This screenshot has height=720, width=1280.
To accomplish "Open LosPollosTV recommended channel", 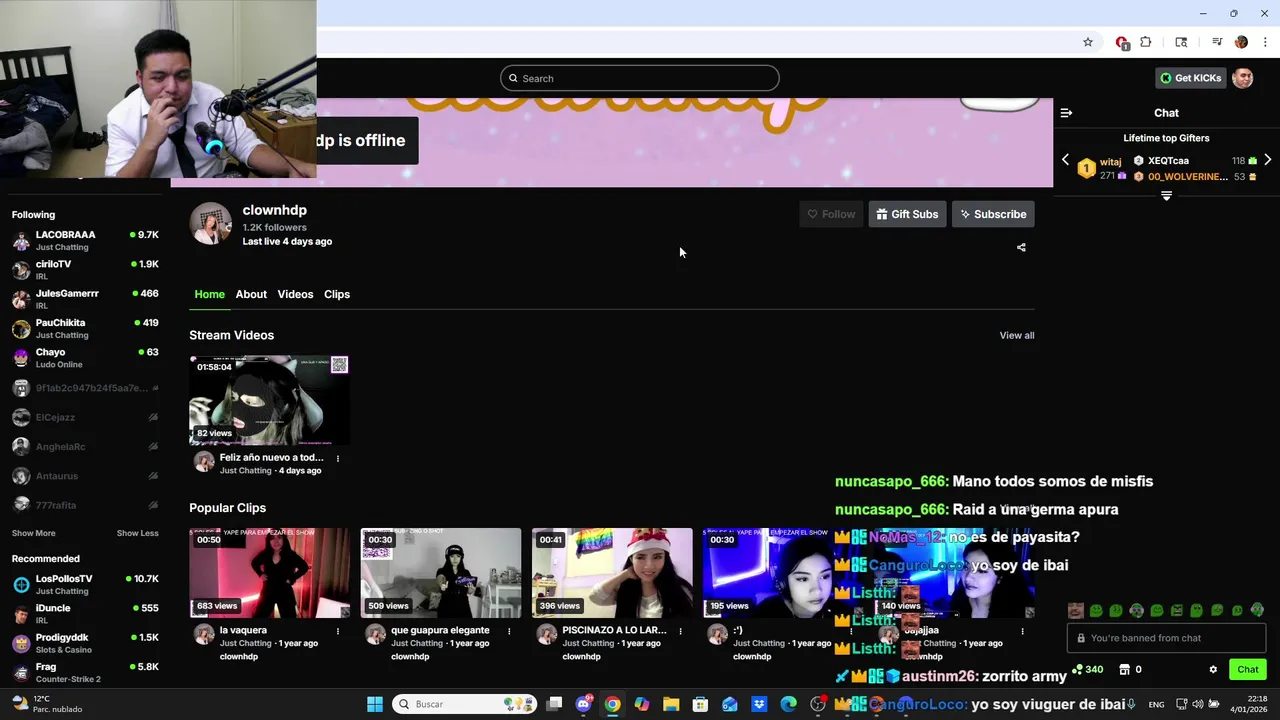I will click(85, 584).
